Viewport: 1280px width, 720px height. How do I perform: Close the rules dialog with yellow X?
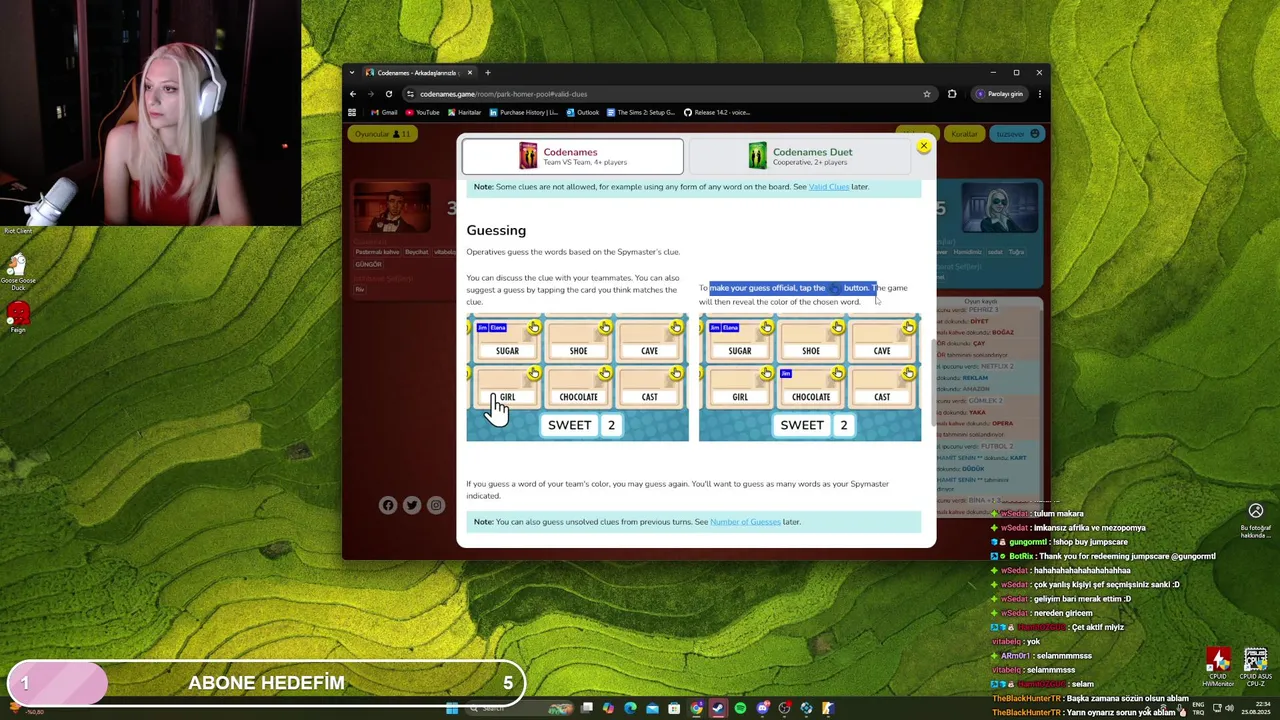[924, 146]
